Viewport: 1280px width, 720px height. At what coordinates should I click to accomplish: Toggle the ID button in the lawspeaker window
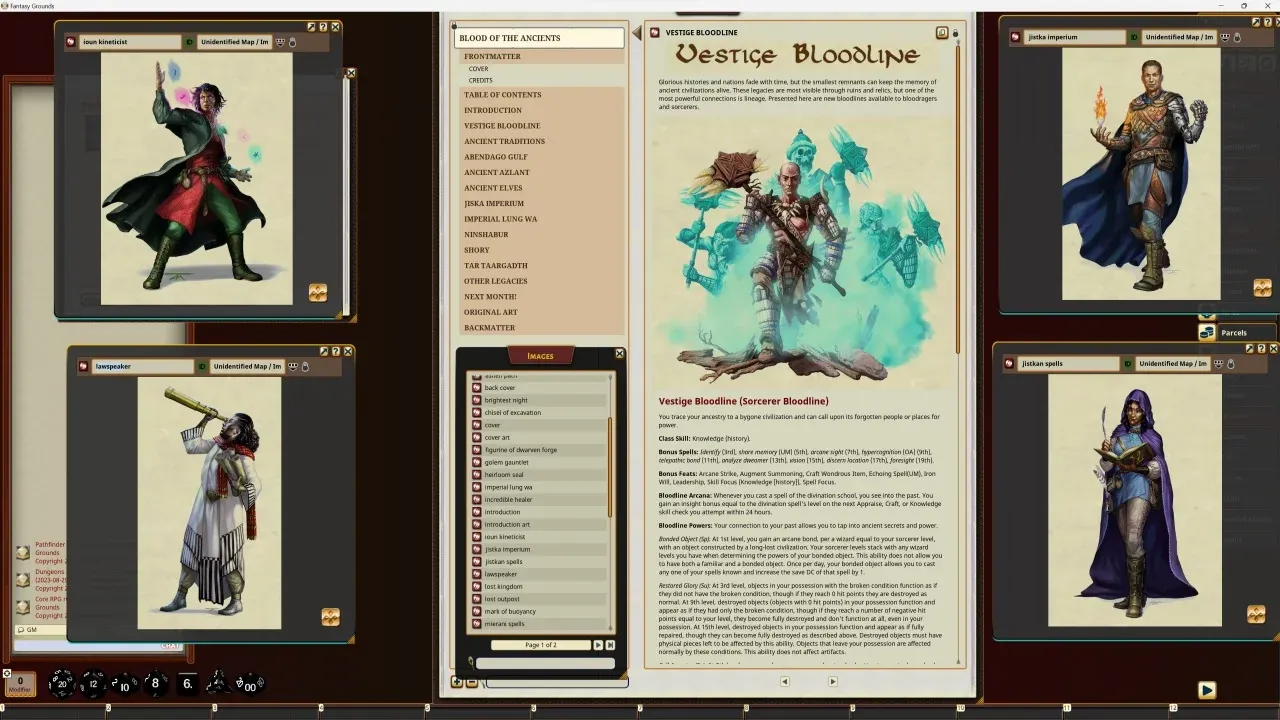pos(202,366)
